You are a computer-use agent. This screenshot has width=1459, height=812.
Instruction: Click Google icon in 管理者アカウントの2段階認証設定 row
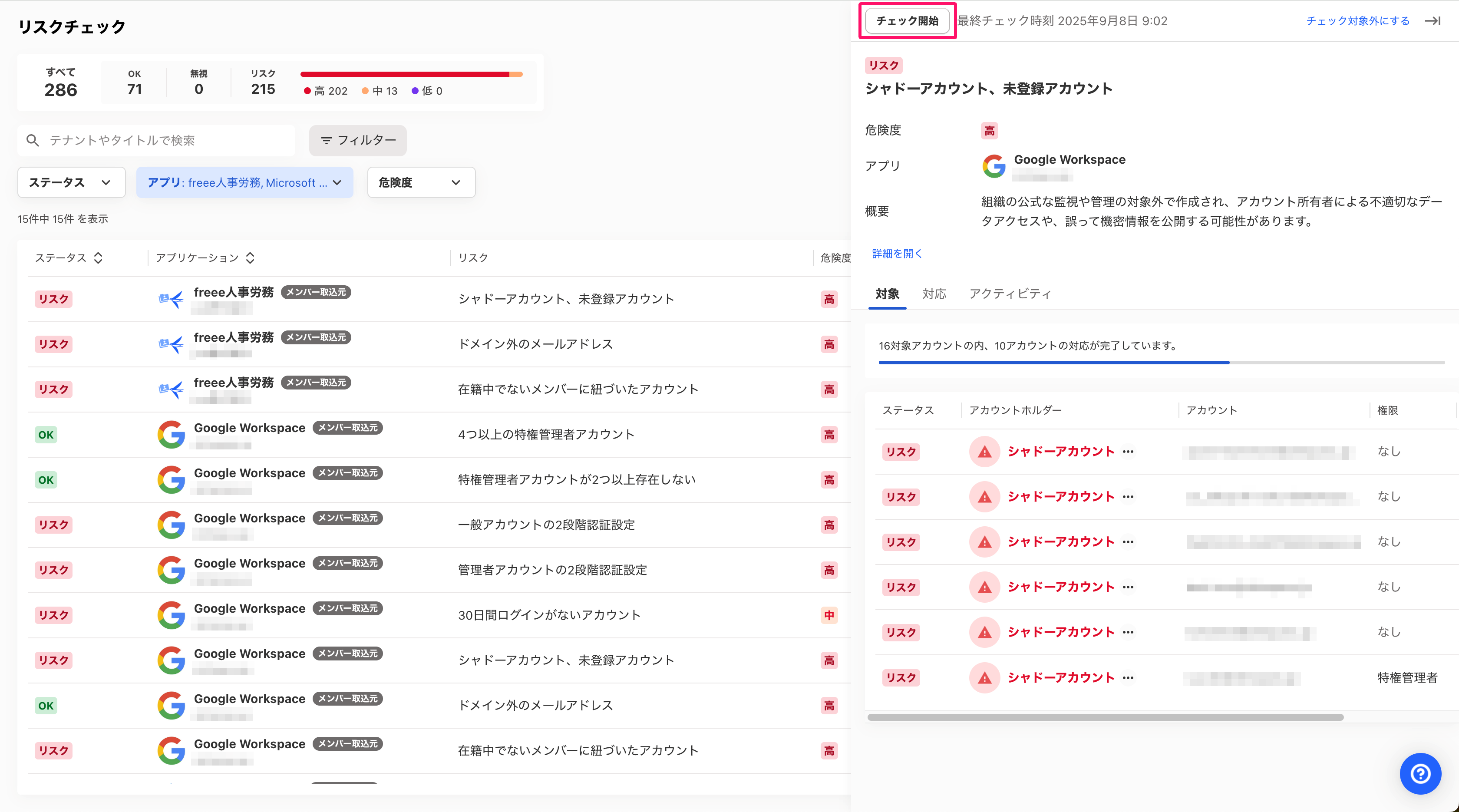171,570
